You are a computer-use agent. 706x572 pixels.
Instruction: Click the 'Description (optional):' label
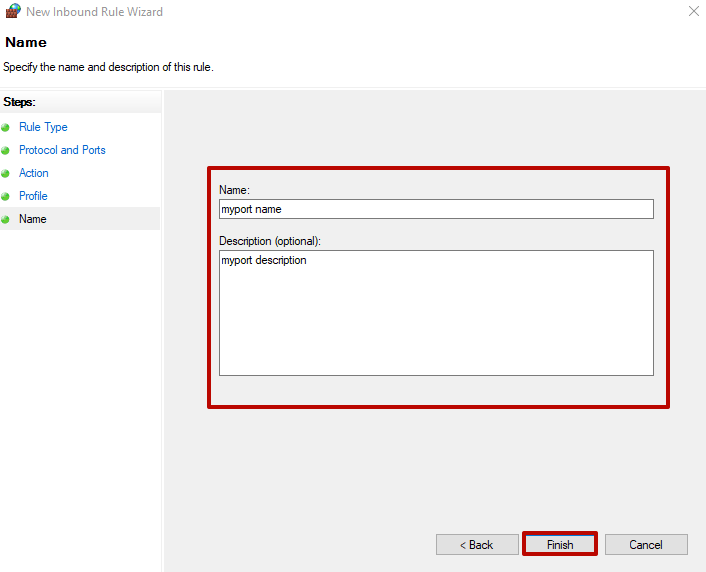[270, 241]
